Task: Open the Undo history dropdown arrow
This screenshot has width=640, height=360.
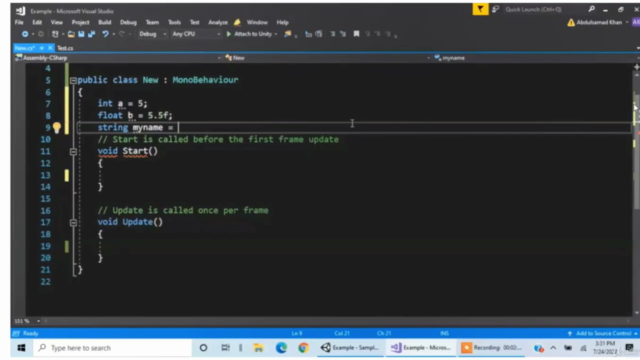Action: pos(113,34)
